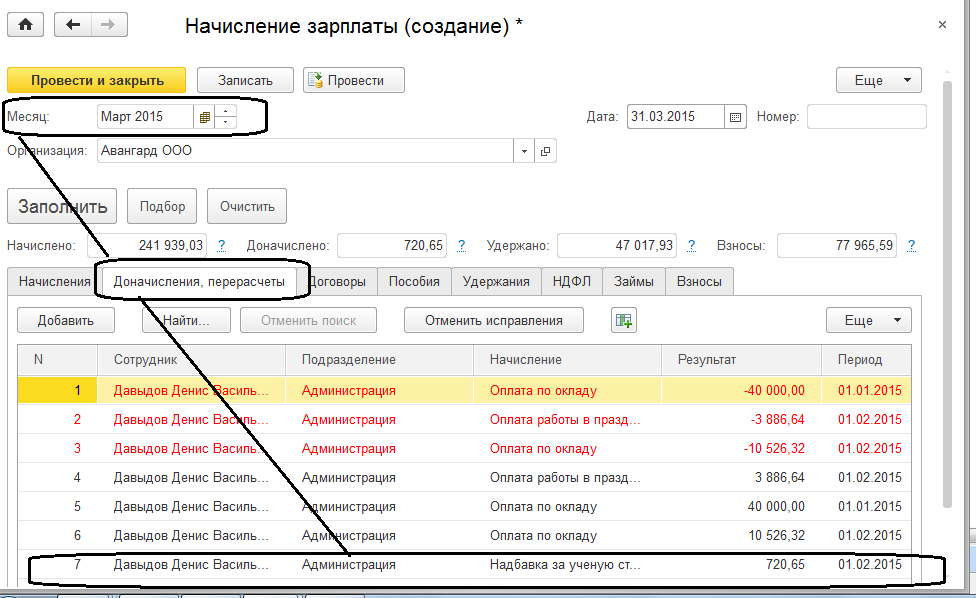Click into the Месяц field Март 2015

pyautogui.click(x=145, y=117)
